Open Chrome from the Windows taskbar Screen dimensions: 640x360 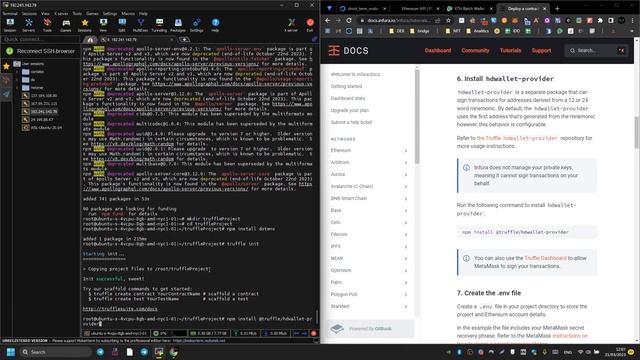click(173, 352)
